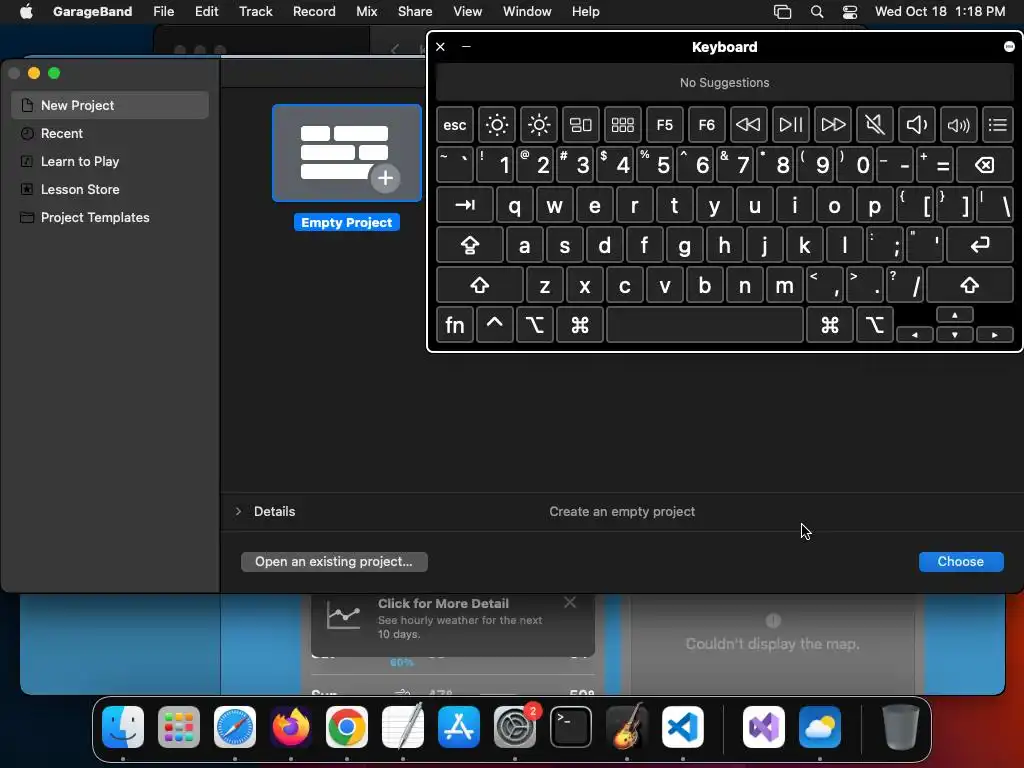Tap esc key on onscreen keyboard
1024x768 pixels.
pos(455,125)
